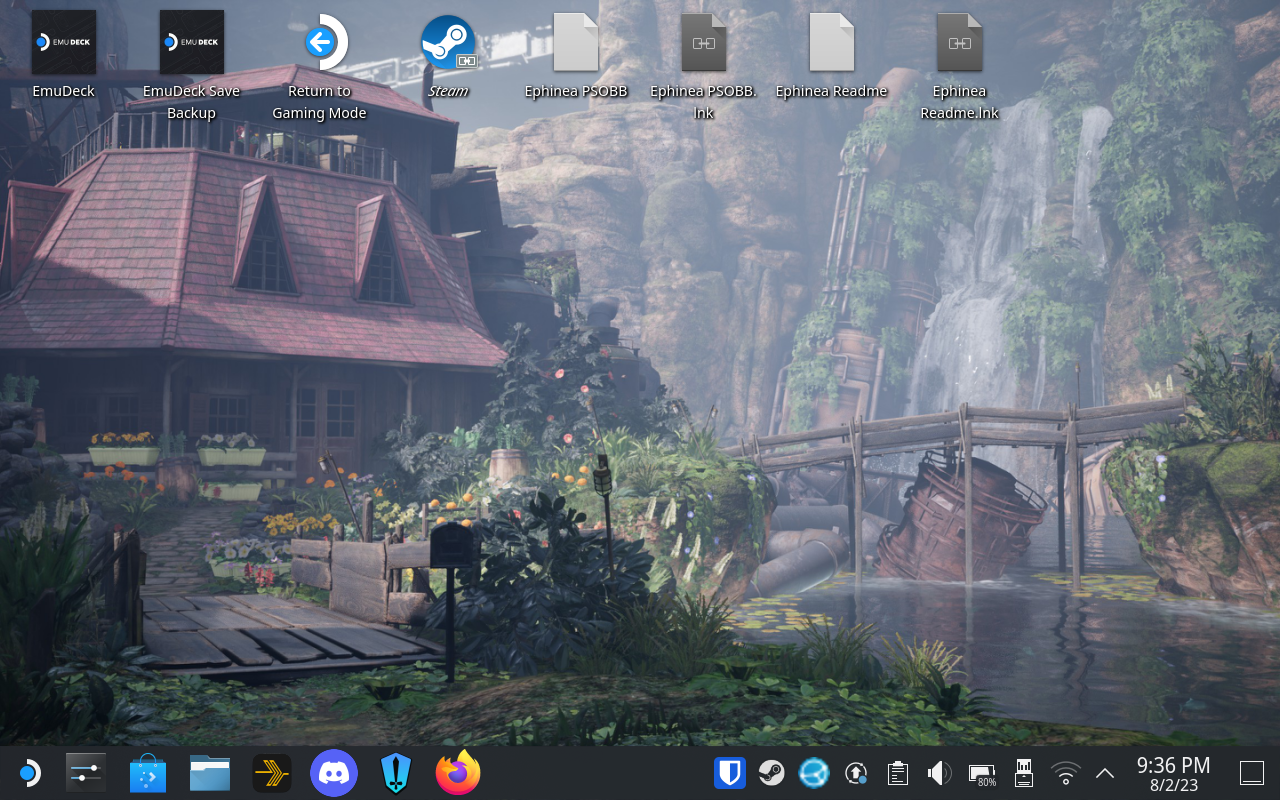
Task: Open the software updates tray icon
Action: tap(856, 773)
